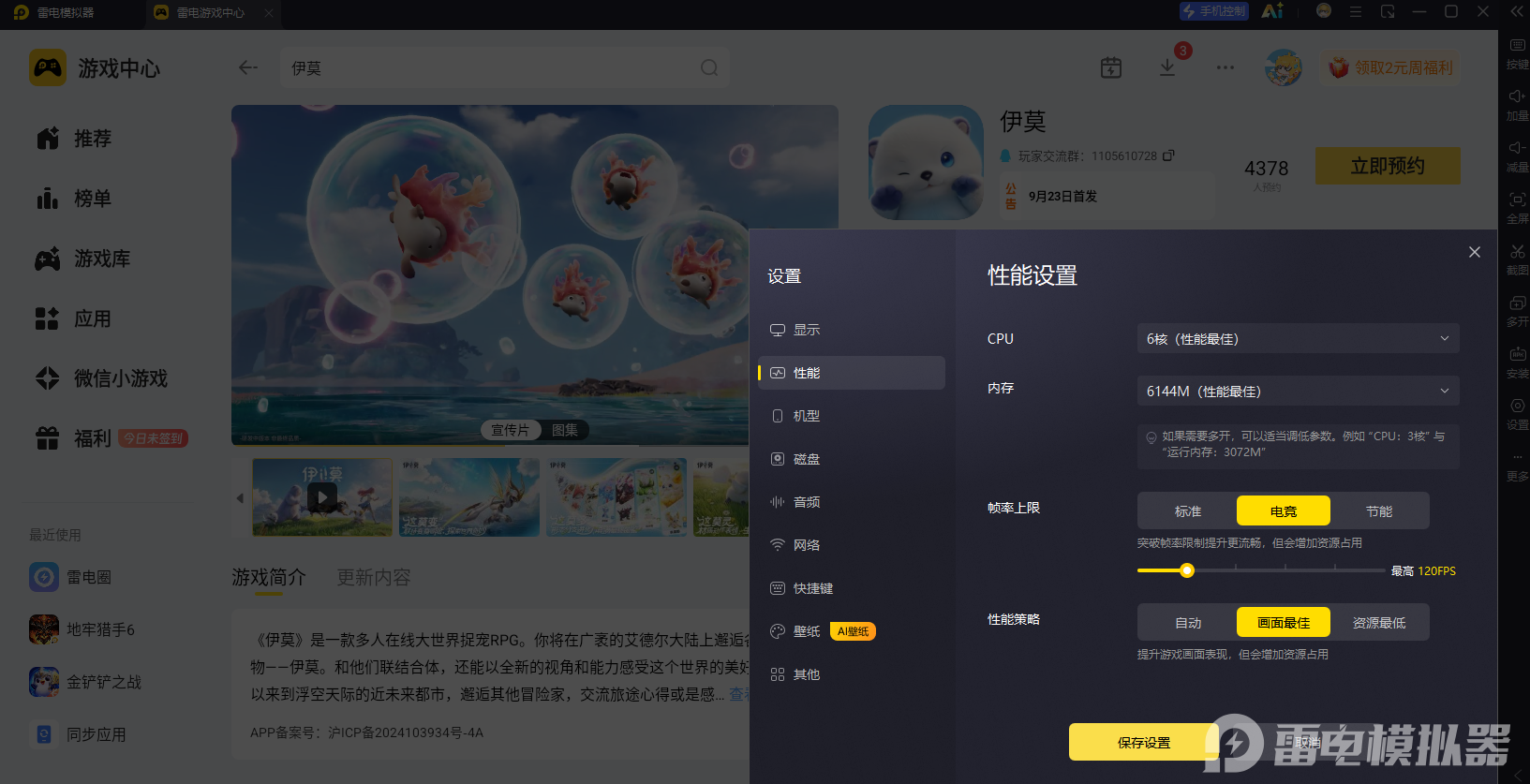This screenshot has width=1530, height=784.
Task: Expand the CPU cores dropdown
Action: tap(1299, 338)
